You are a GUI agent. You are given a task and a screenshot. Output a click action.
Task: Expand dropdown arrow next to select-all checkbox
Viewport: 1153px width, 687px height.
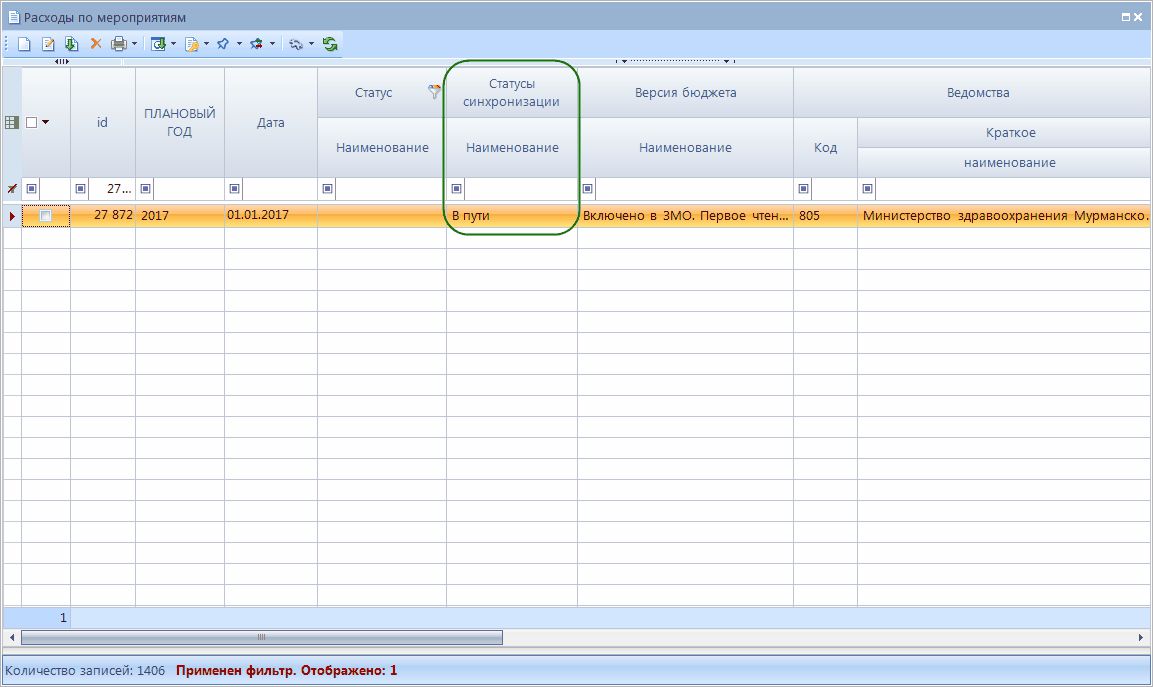[x=46, y=122]
